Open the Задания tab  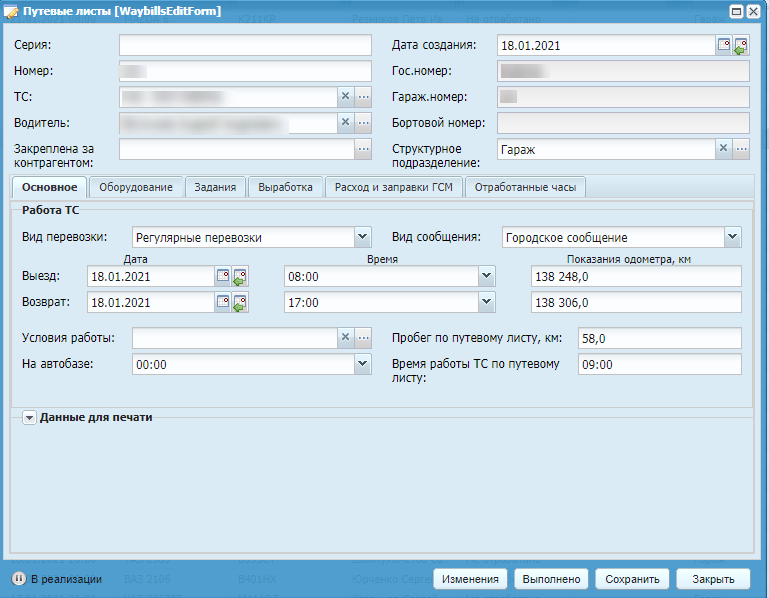click(x=215, y=187)
